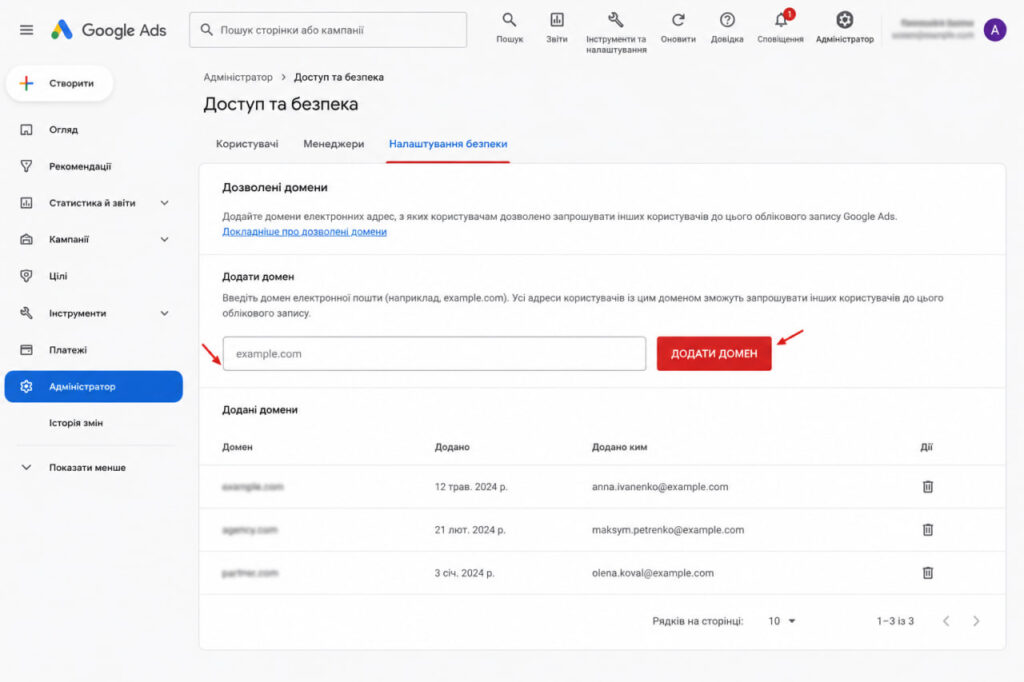
Task: Delete the domain added by olena.koval
Action: [x=927, y=573]
